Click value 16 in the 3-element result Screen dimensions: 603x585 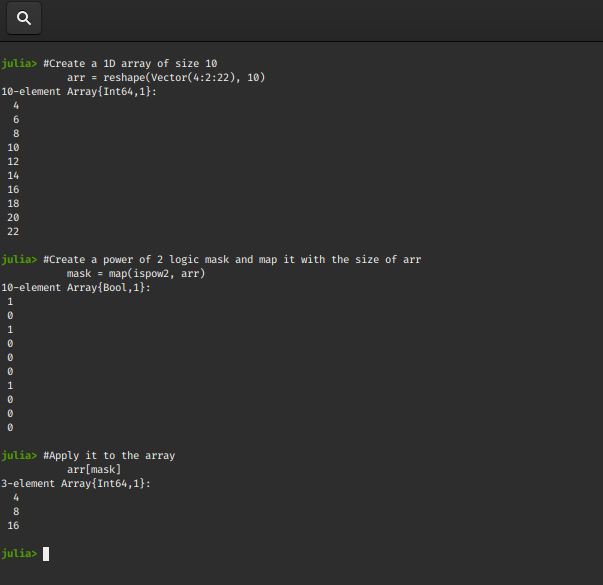(x=13, y=525)
